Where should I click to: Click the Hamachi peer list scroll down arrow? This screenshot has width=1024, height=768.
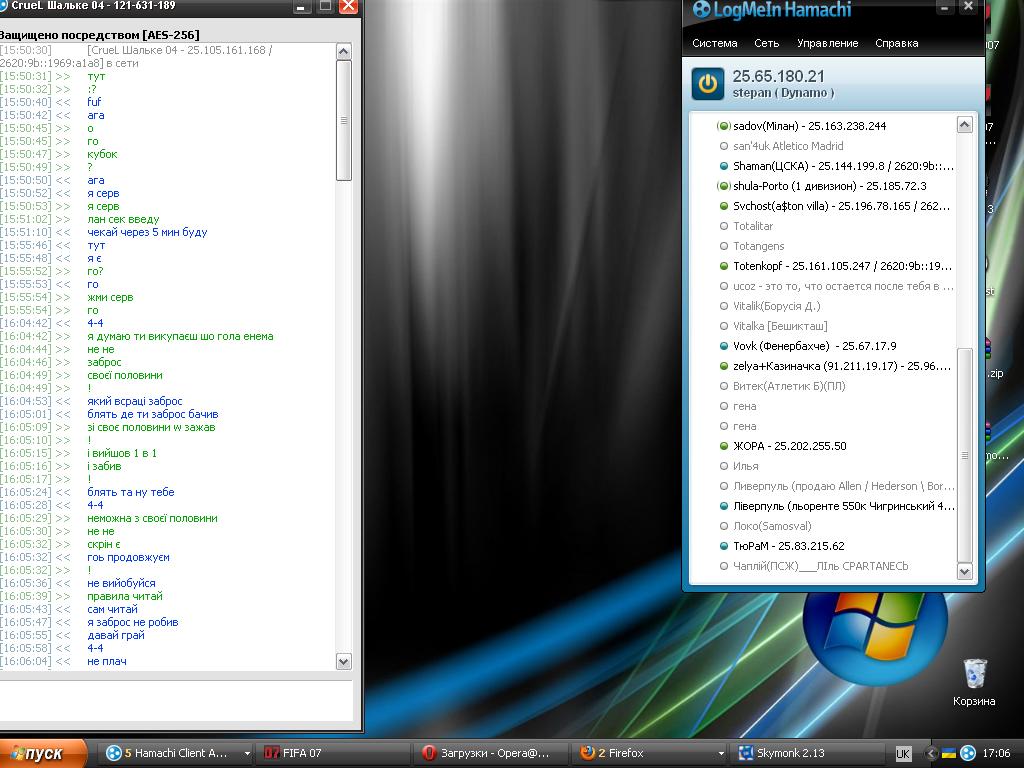click(965, 571)
